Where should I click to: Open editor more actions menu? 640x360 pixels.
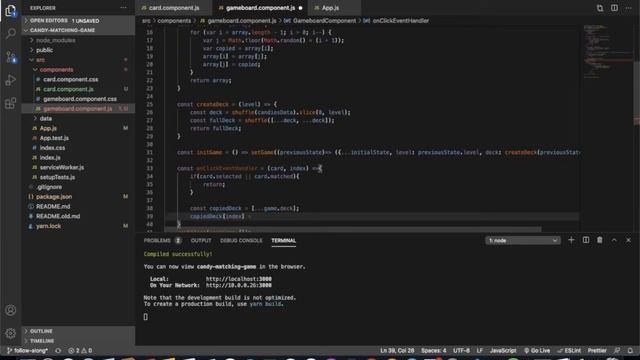point(629,8)
